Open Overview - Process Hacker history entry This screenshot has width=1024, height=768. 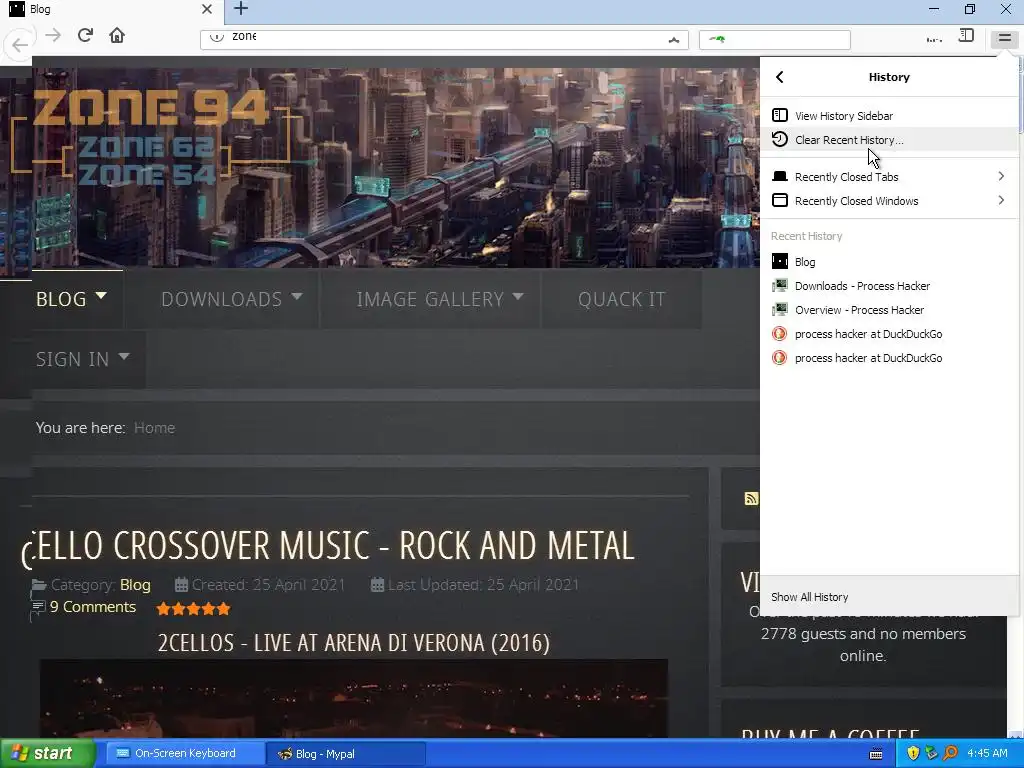click(x=888, y=310)
